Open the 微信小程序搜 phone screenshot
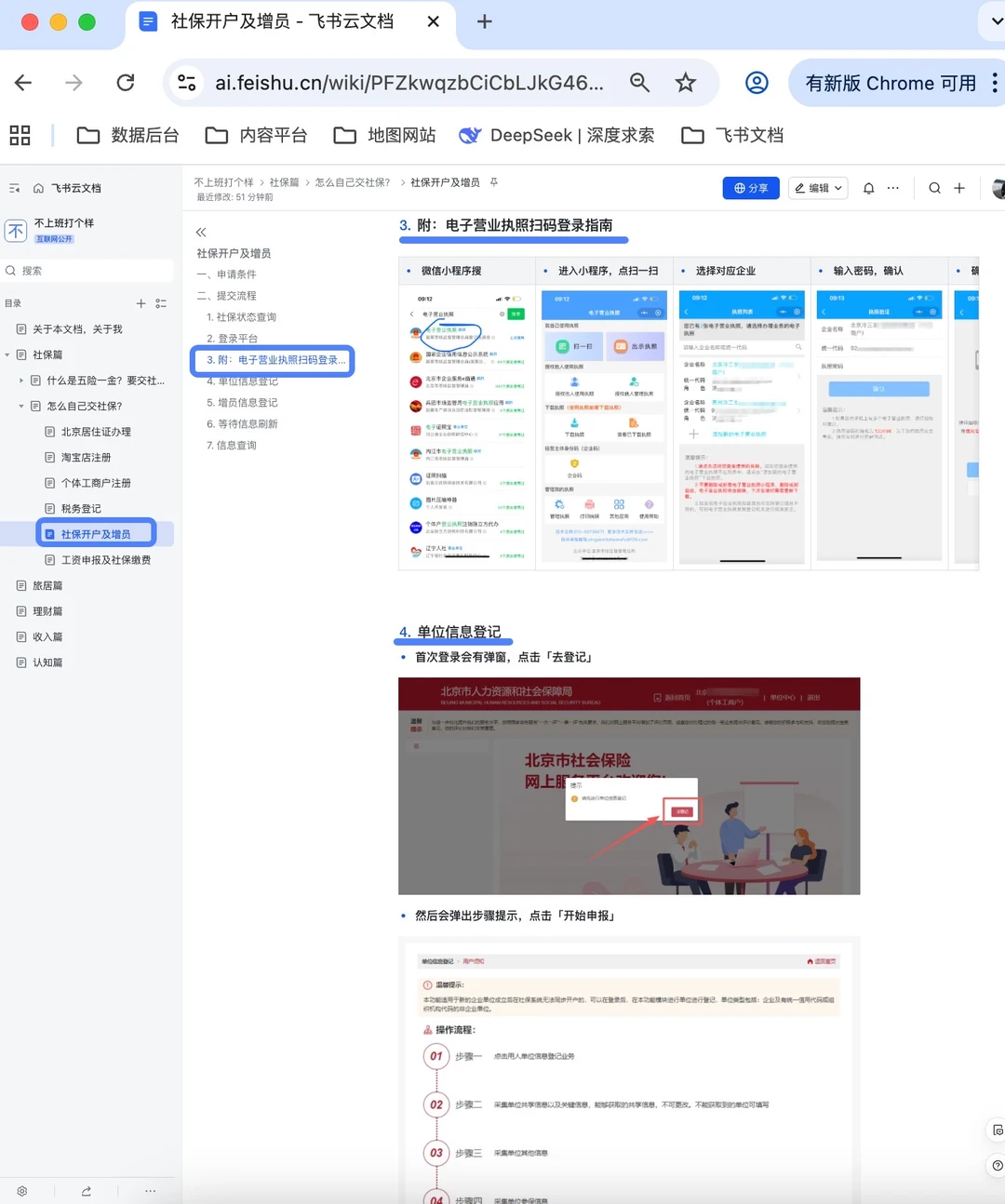 [466, 426]
